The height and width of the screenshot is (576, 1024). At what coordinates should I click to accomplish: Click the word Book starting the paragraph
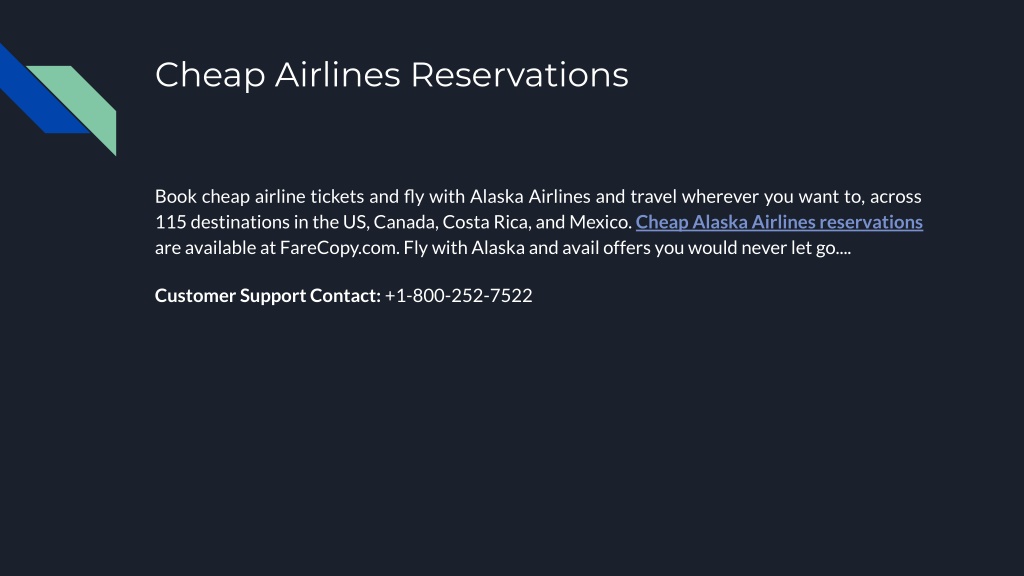point(176,197)
